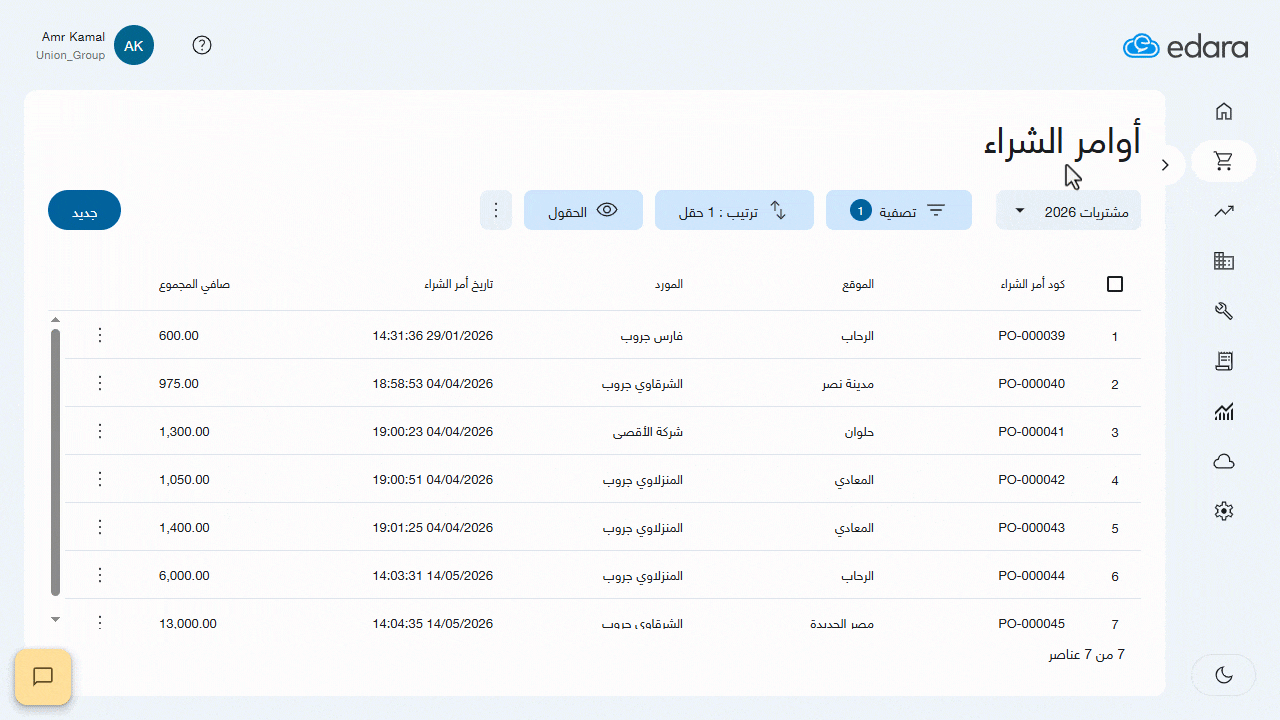Open the cloud sidebar icon
This screenshot has height=720, width=1280.
coord(1223,461)
